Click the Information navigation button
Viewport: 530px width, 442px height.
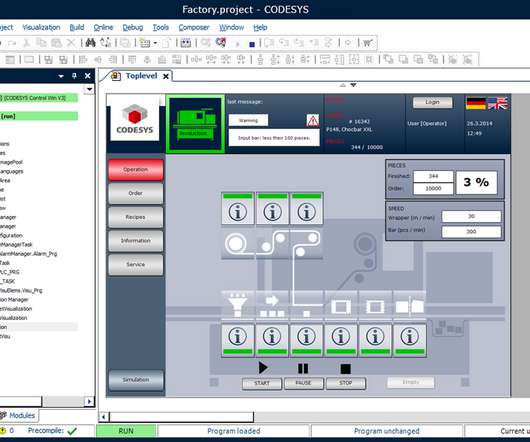coord(136,241)
